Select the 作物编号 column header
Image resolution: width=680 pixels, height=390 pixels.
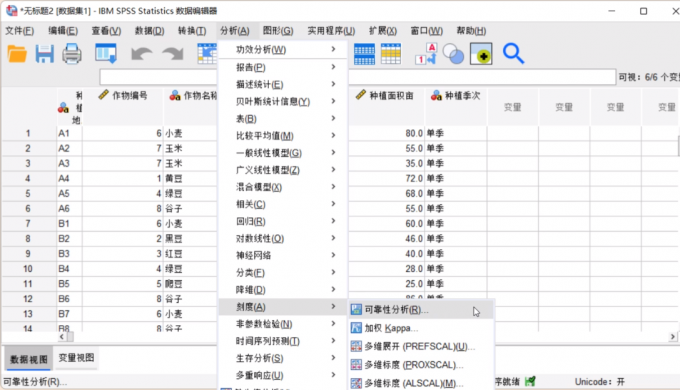coord(123,106)
